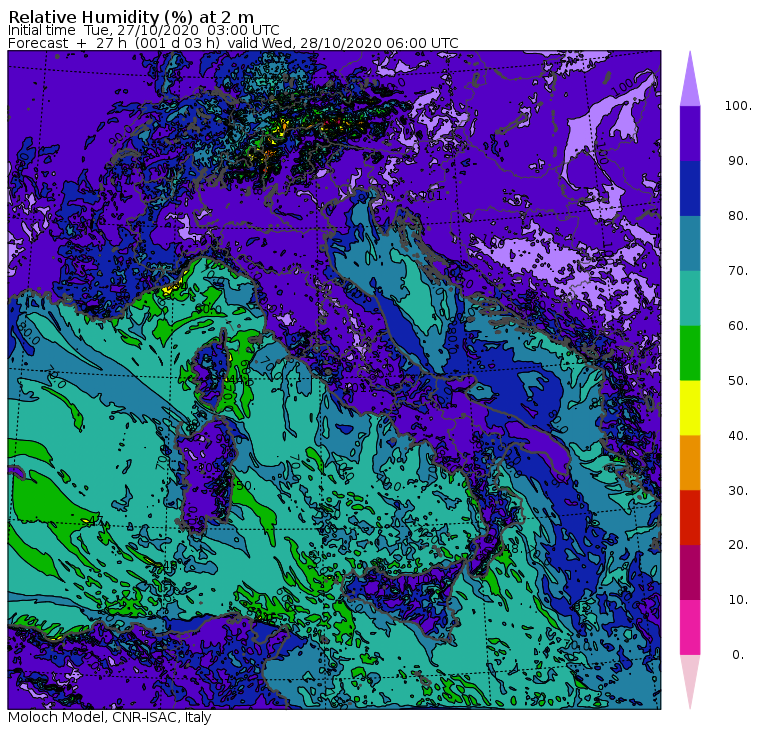Click the legend label "40."
The image size is (760, 731).
coord(738,436)
